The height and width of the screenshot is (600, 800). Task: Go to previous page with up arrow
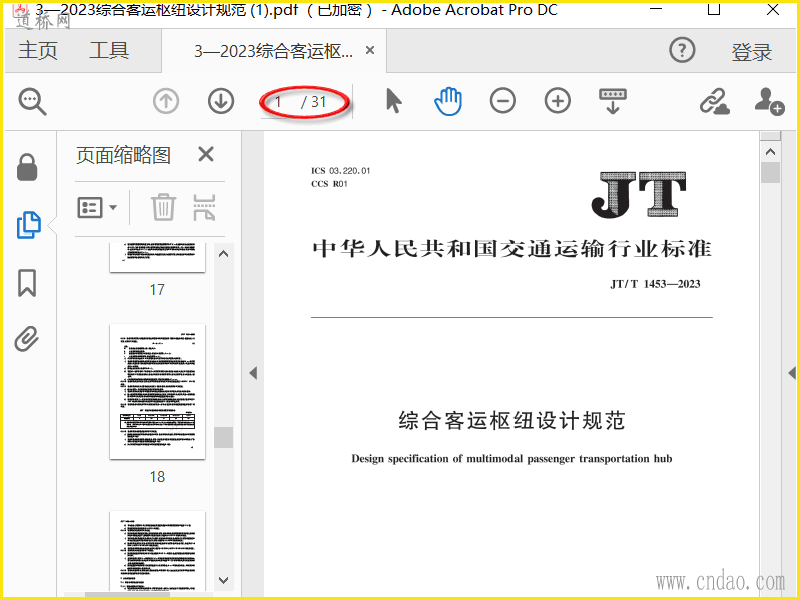pyautogui.click(x=166, y=101)
